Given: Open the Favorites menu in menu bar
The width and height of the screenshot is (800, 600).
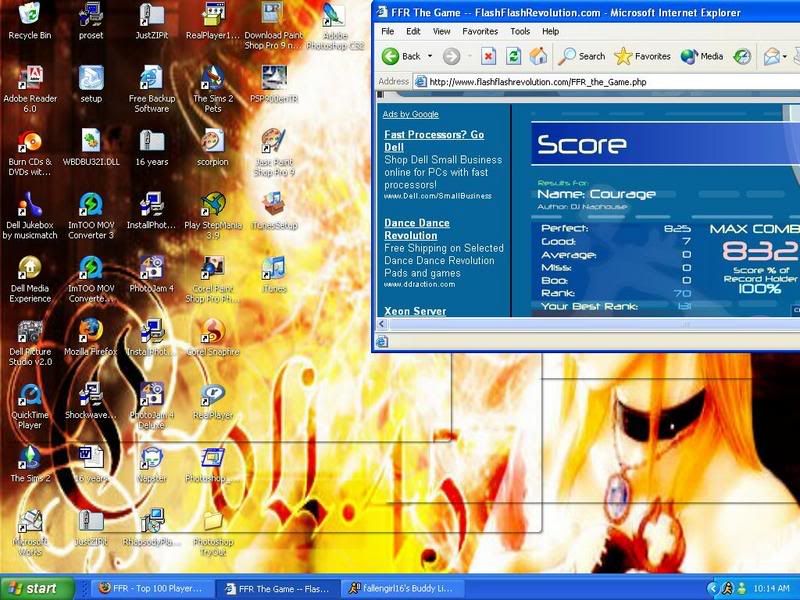Looking at the screenshot, I should [480, 31].
